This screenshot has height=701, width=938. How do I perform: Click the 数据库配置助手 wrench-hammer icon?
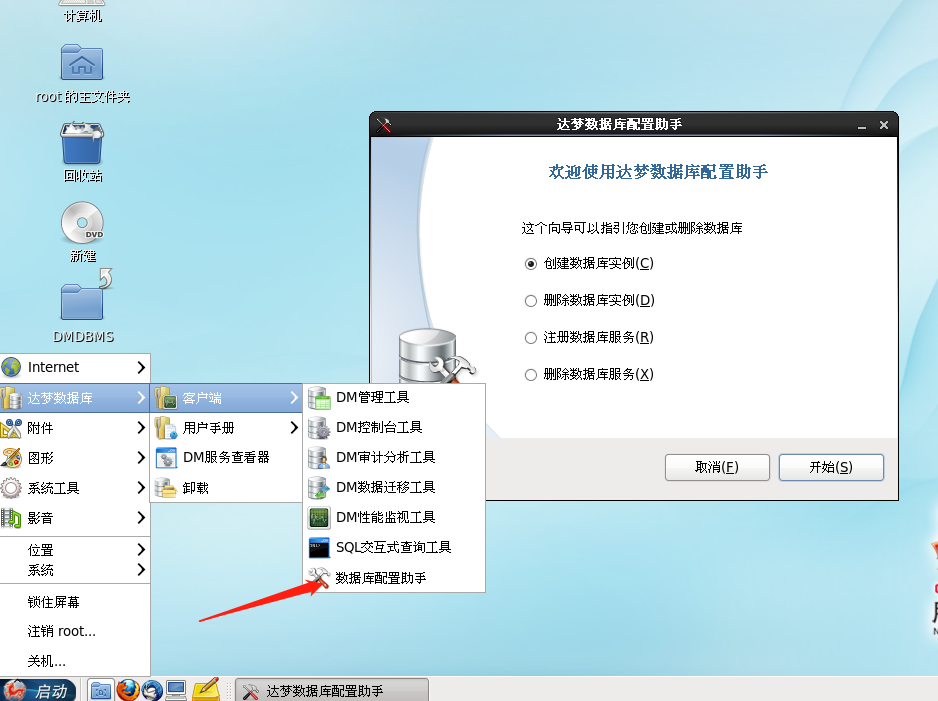click(x=319, y=578)
